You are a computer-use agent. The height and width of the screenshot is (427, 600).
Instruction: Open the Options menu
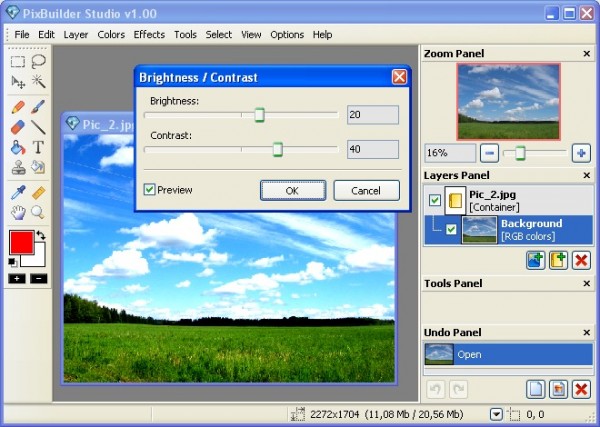pyautogui.click(x=287, y=34)
